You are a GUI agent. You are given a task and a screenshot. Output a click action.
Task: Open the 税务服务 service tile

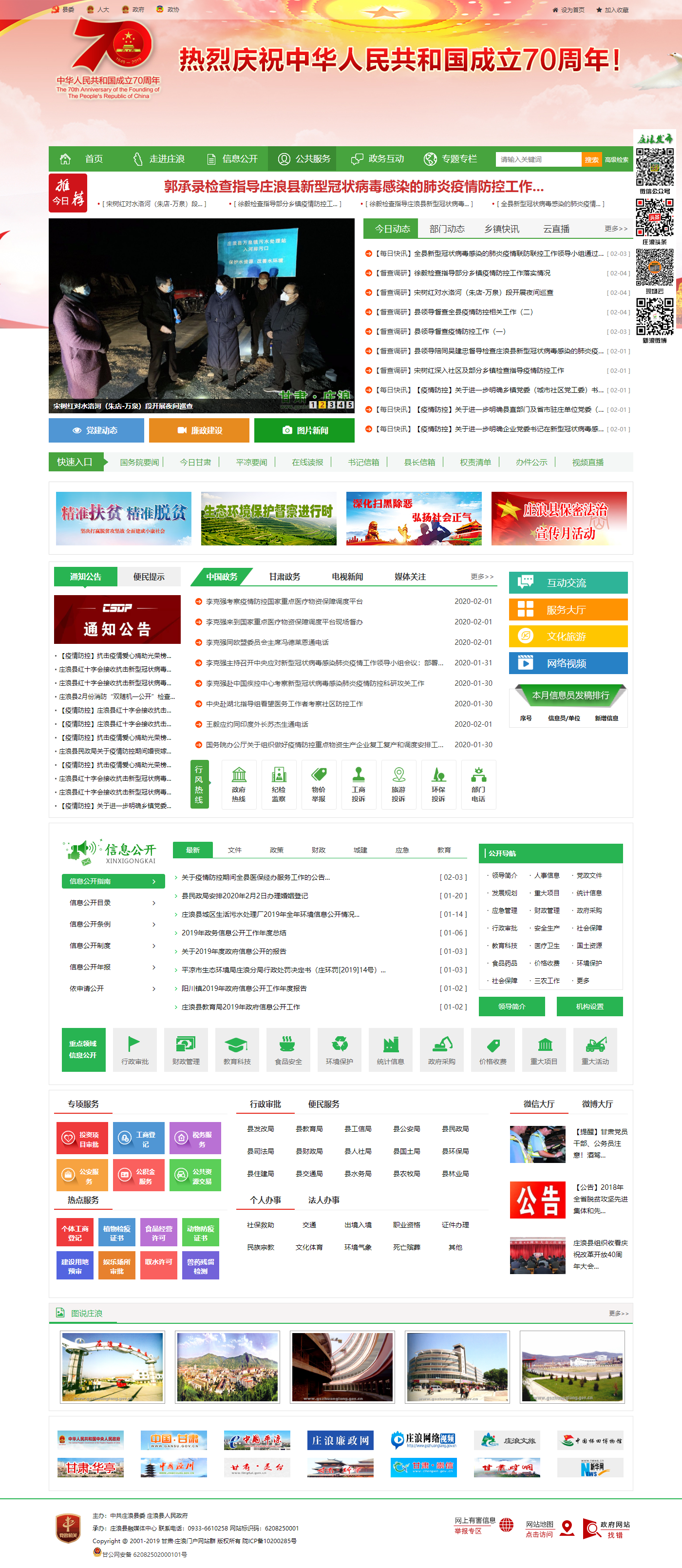195,1138
